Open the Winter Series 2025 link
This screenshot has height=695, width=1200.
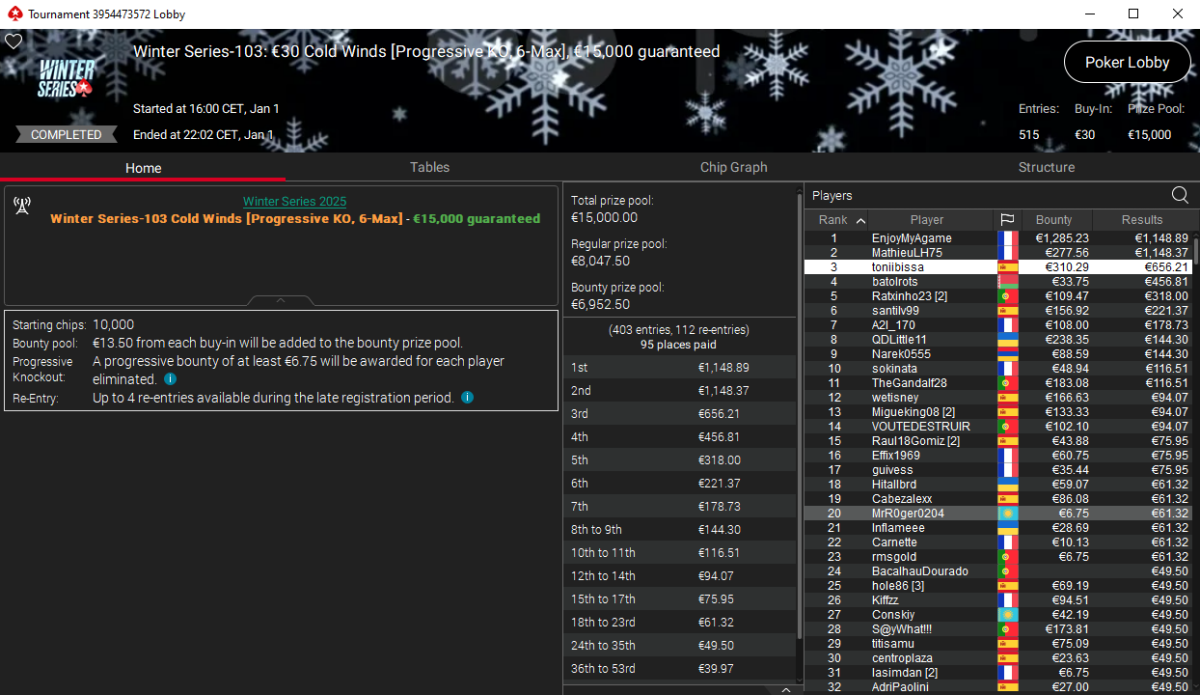(x=294, y=202)
